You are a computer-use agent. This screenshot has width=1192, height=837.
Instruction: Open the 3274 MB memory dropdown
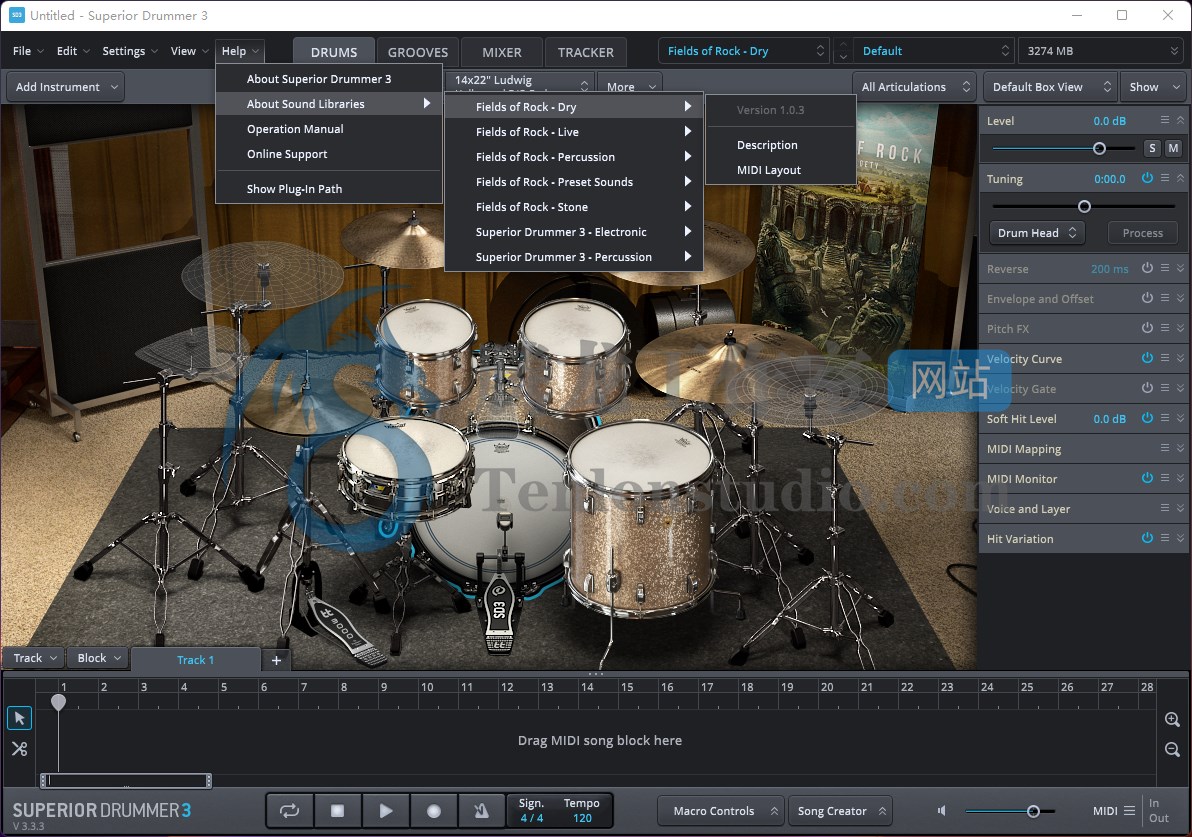[x=1101, y=51]
